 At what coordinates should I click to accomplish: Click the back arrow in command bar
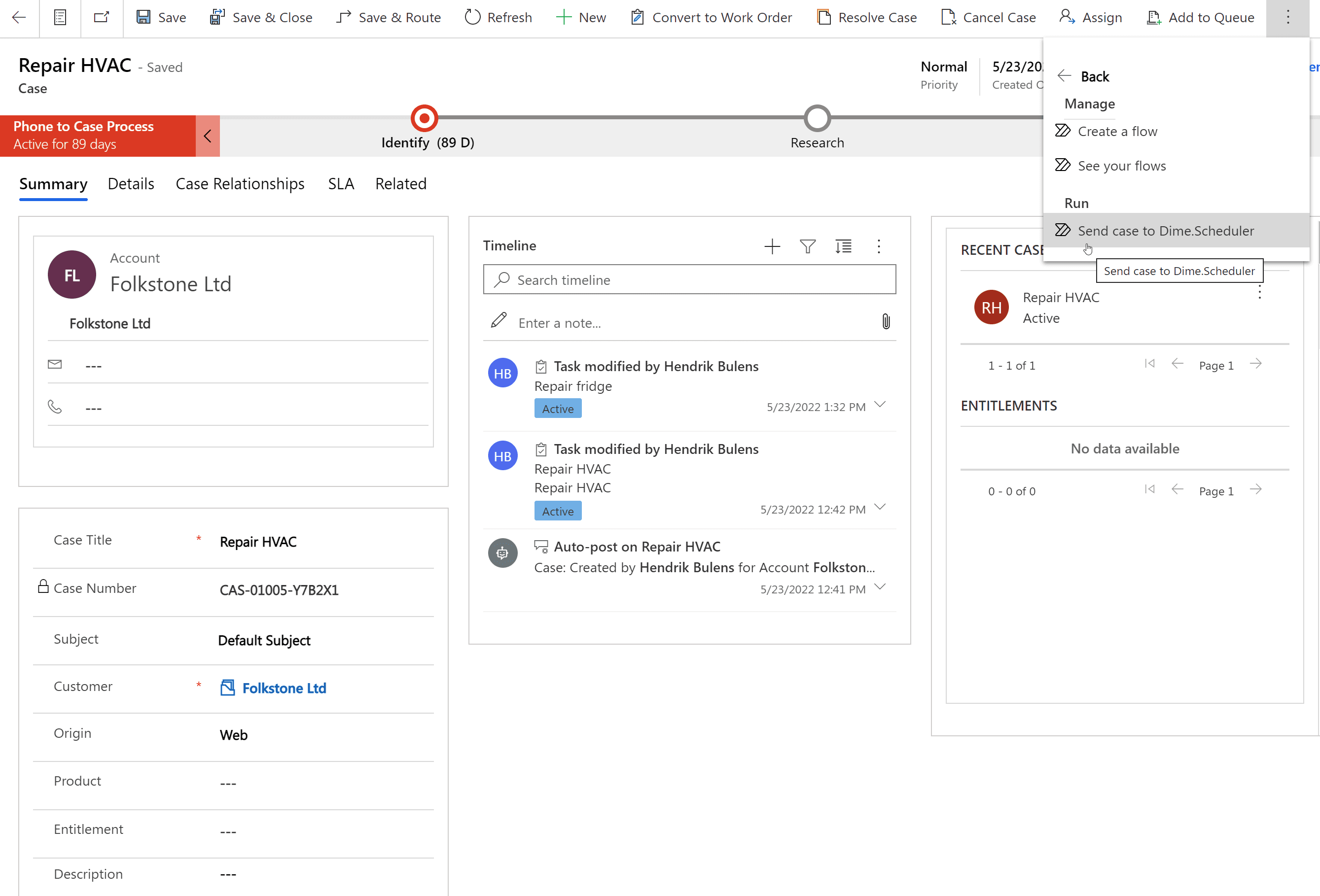tap(19, 18)
